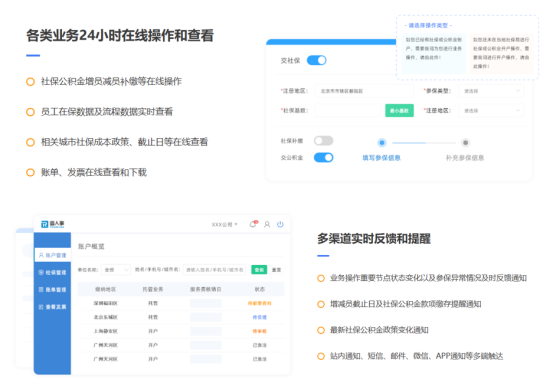
Task: Open the 单位名称 全部 dropdown
Action: 116,270
